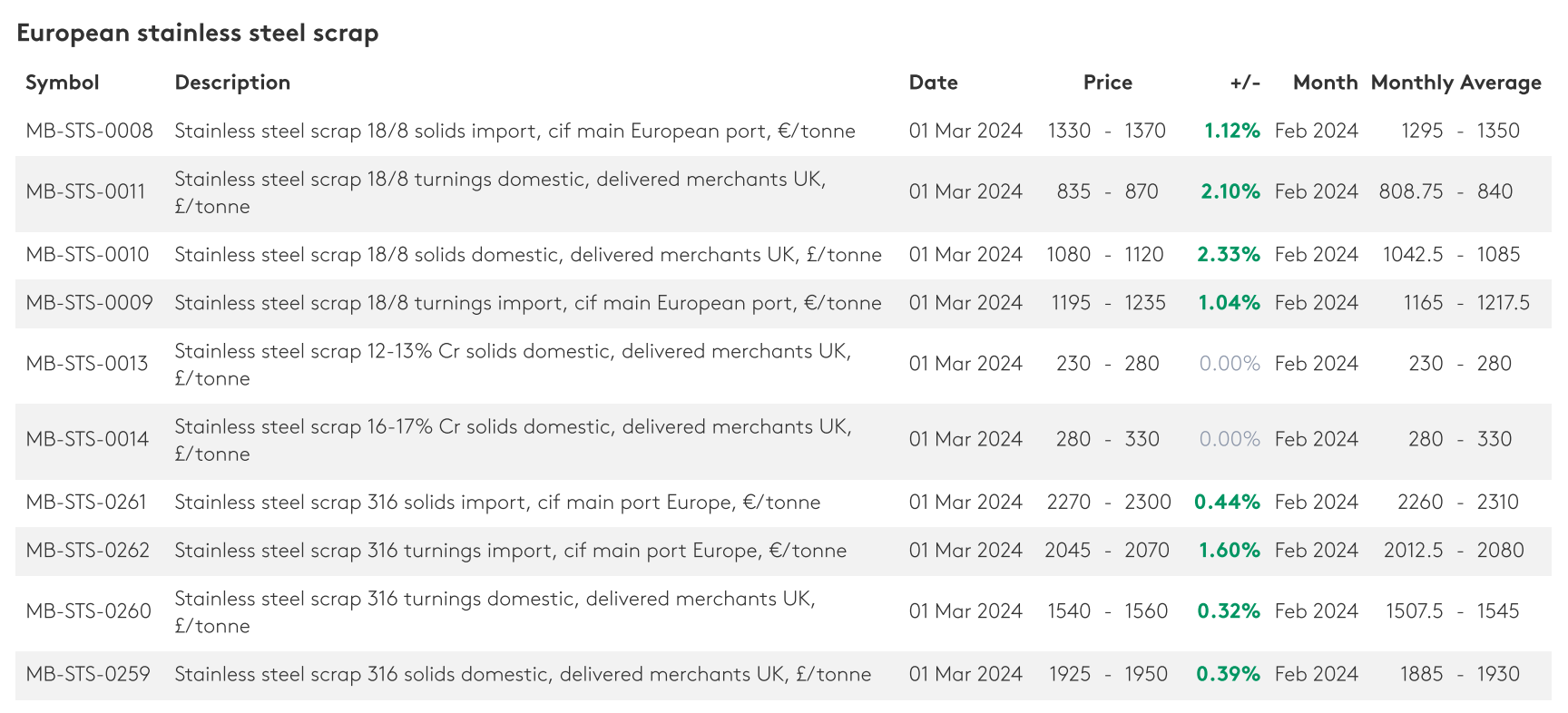The image size is (1568, 713).
Task: Click the 18/8 solids import description
Action: point(514,131)
